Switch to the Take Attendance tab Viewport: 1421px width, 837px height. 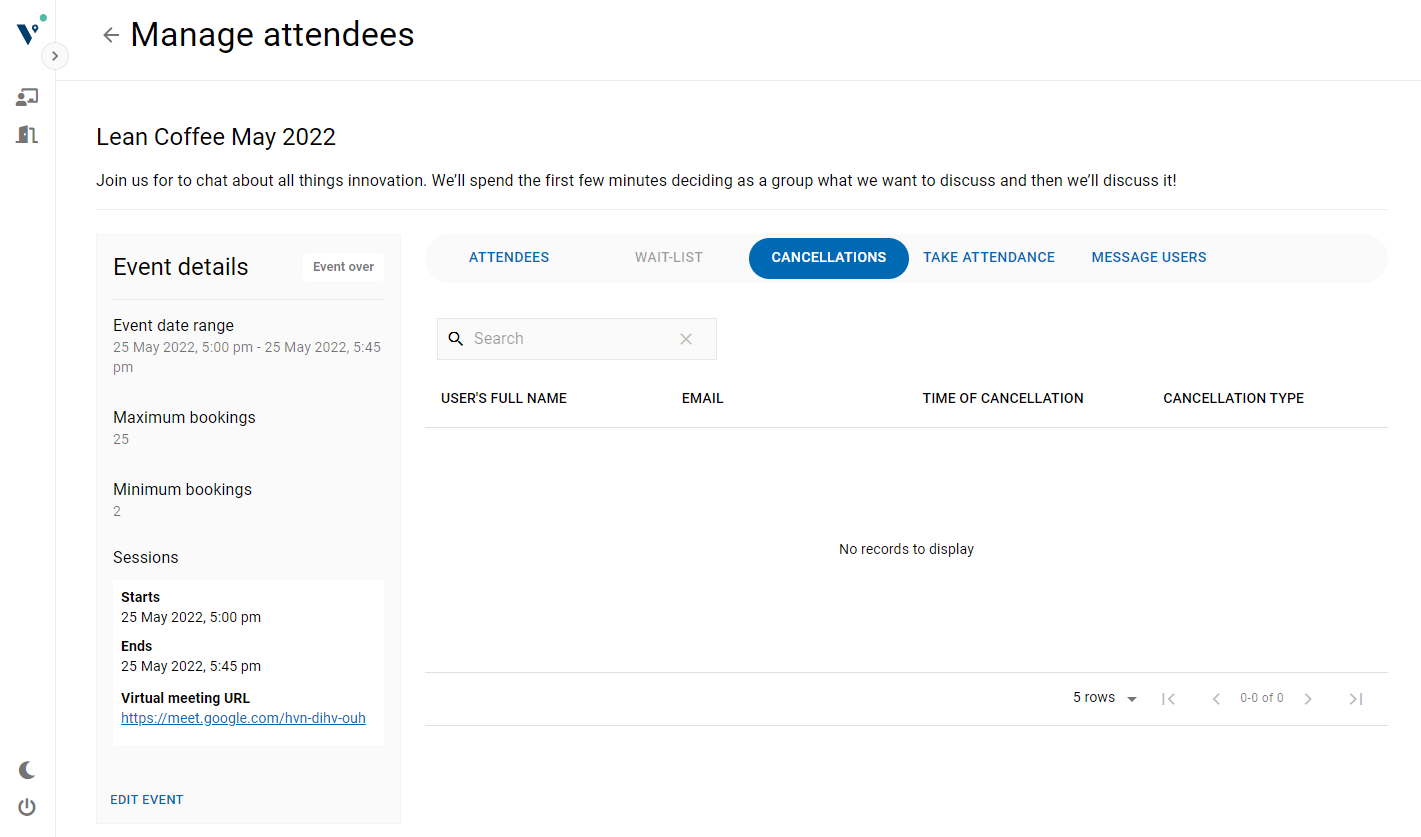[988, 258]
